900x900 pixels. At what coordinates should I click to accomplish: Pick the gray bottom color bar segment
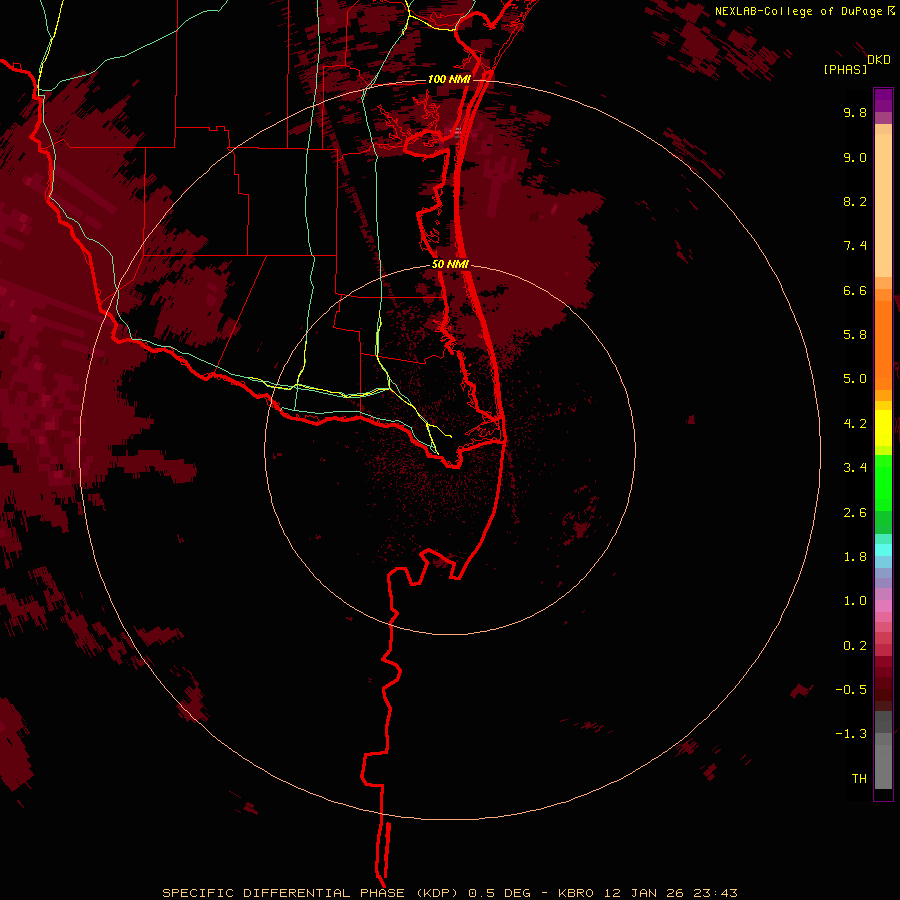883,766
